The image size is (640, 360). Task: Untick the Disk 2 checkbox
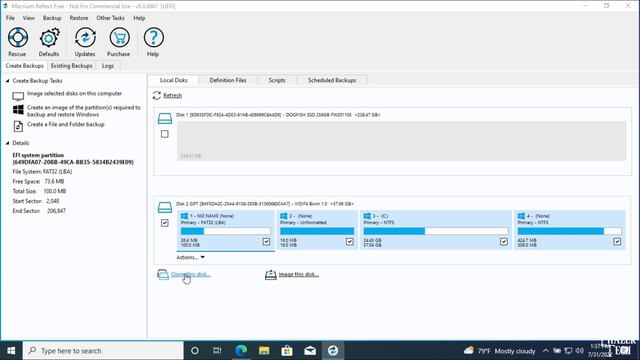click(x=164, y=223)
